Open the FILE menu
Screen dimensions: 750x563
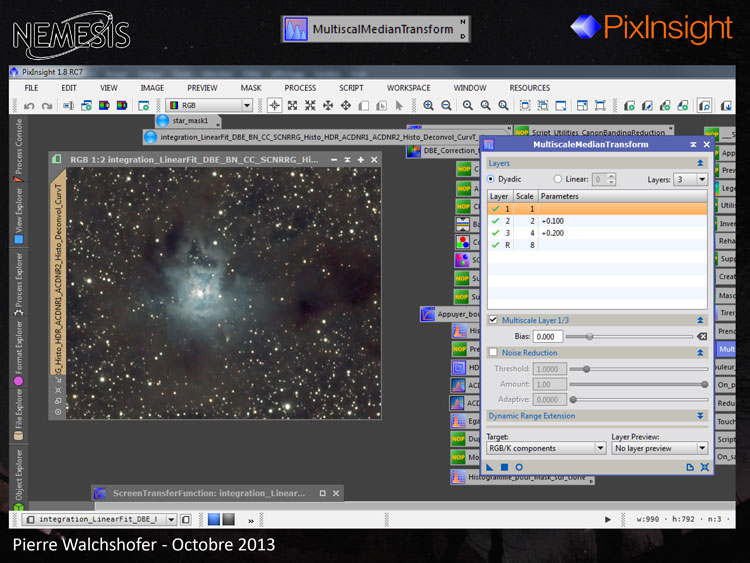(x=31, y=88)
